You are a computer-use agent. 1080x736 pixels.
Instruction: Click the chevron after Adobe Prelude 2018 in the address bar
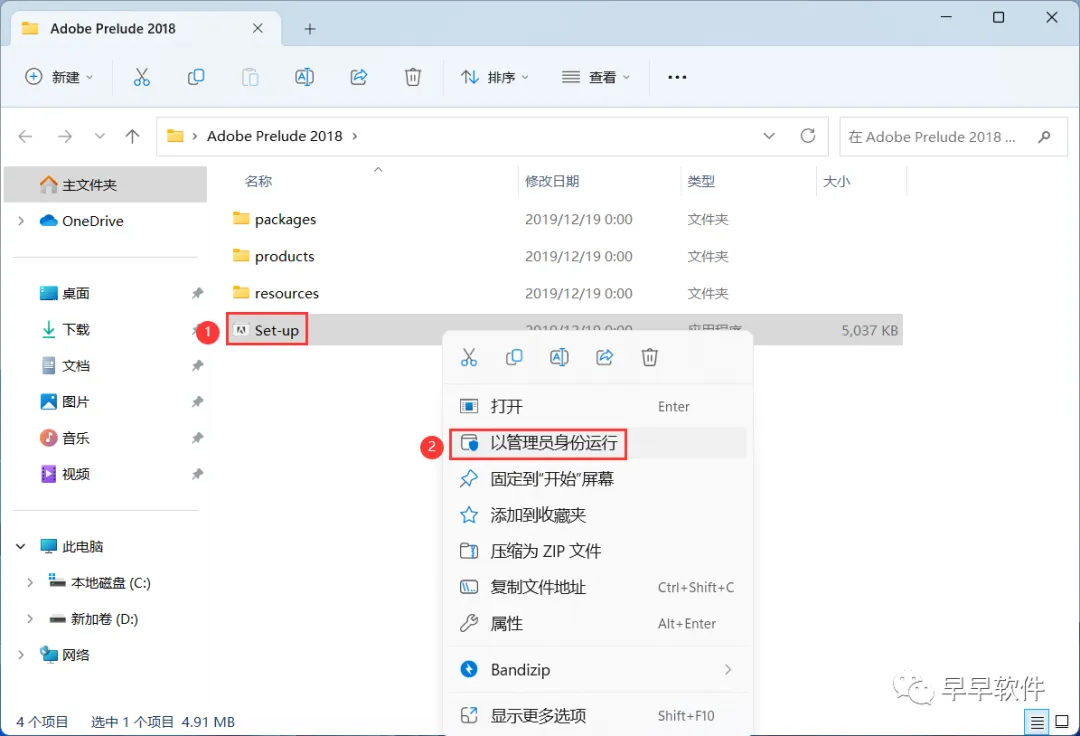pyautogui.click(x=355, y=136)
